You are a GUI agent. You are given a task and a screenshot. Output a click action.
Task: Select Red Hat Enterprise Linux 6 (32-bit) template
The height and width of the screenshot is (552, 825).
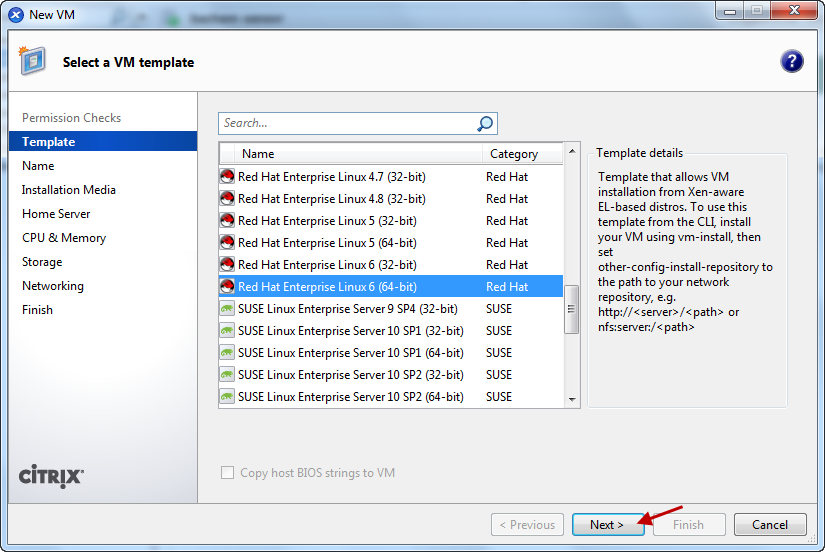(391, 264)
